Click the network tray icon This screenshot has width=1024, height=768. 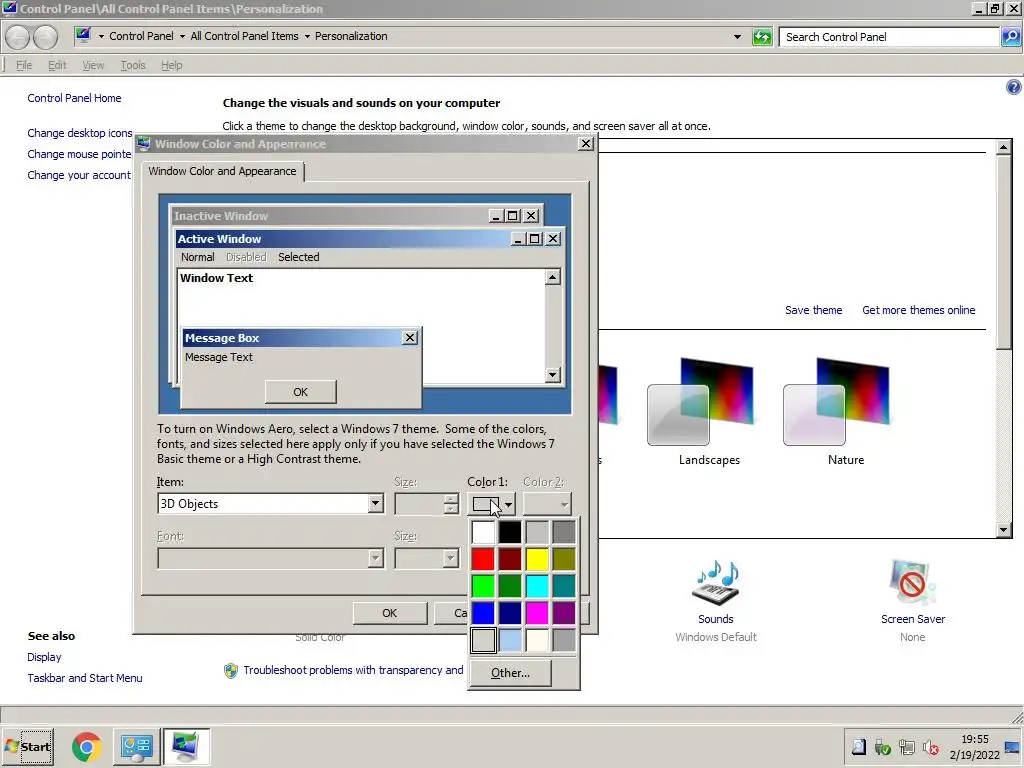906,747
